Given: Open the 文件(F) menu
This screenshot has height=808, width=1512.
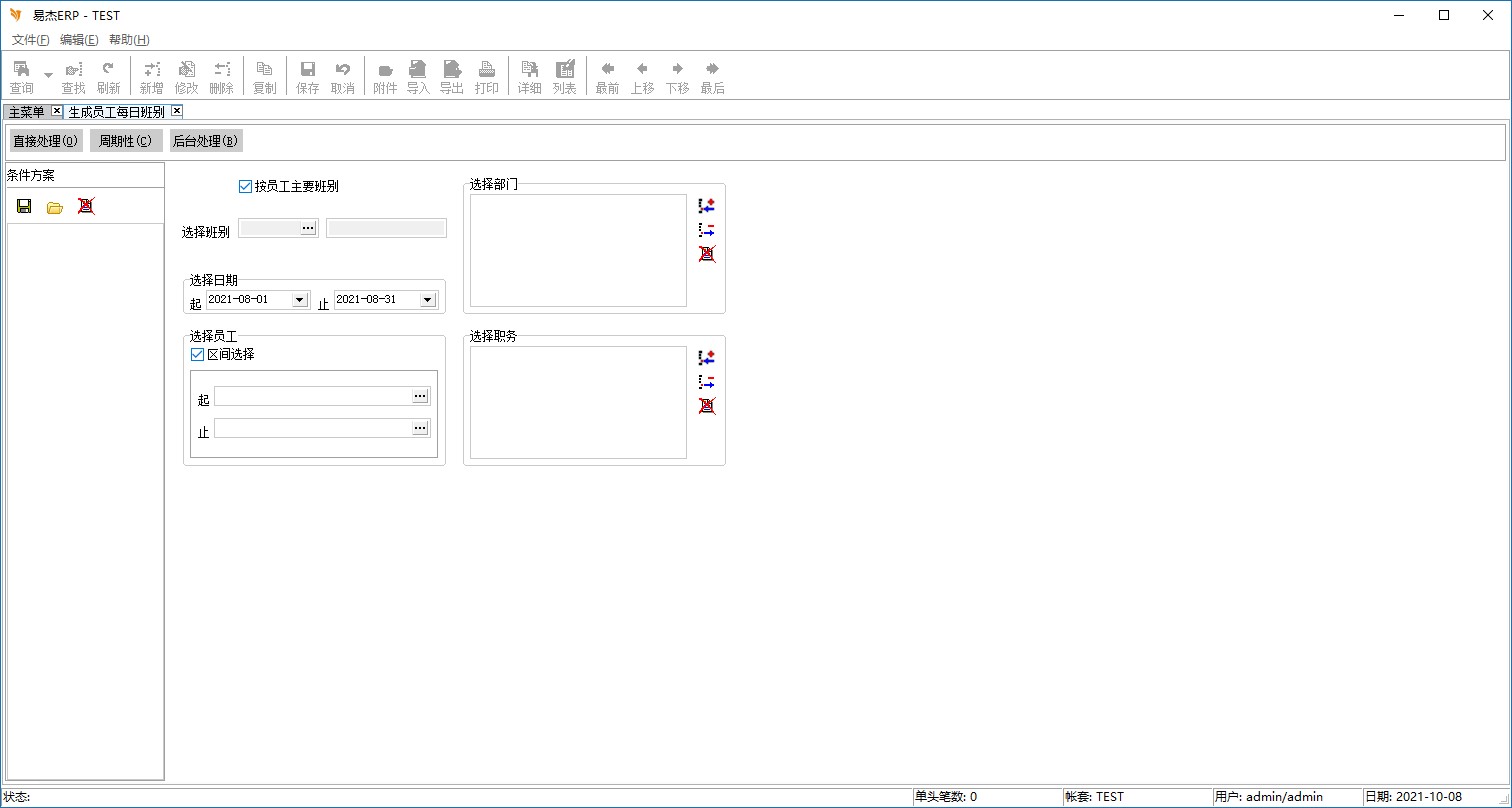Looking at the screenshot, I should pos(30,40).
